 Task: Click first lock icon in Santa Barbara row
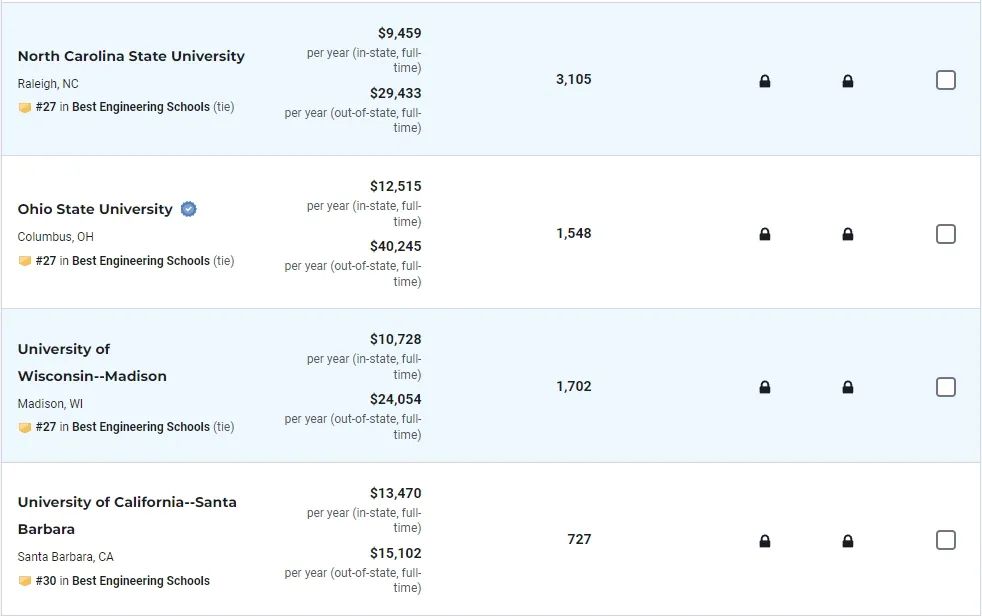[765, 541]
